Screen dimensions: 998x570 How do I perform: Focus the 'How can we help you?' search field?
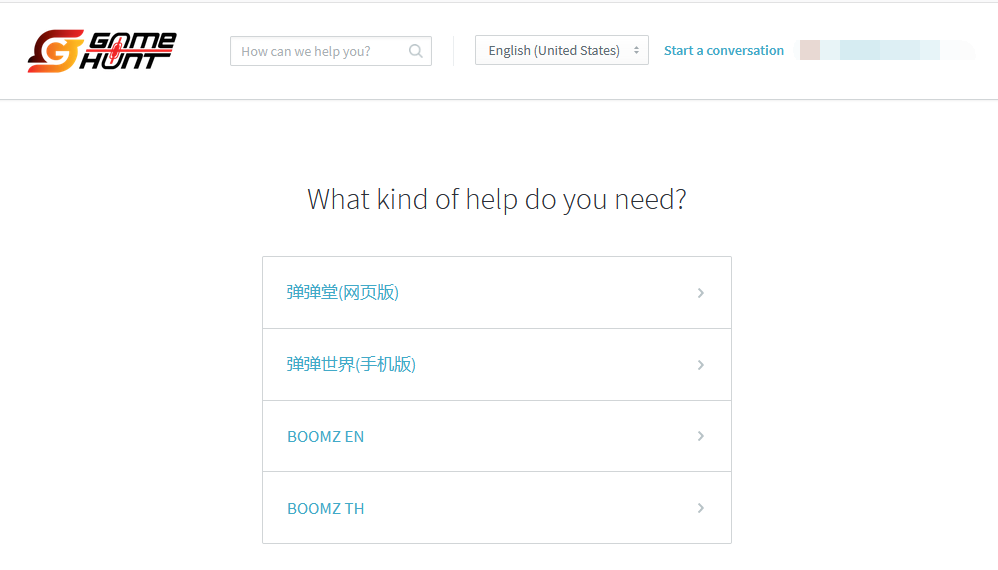[330, 51]
